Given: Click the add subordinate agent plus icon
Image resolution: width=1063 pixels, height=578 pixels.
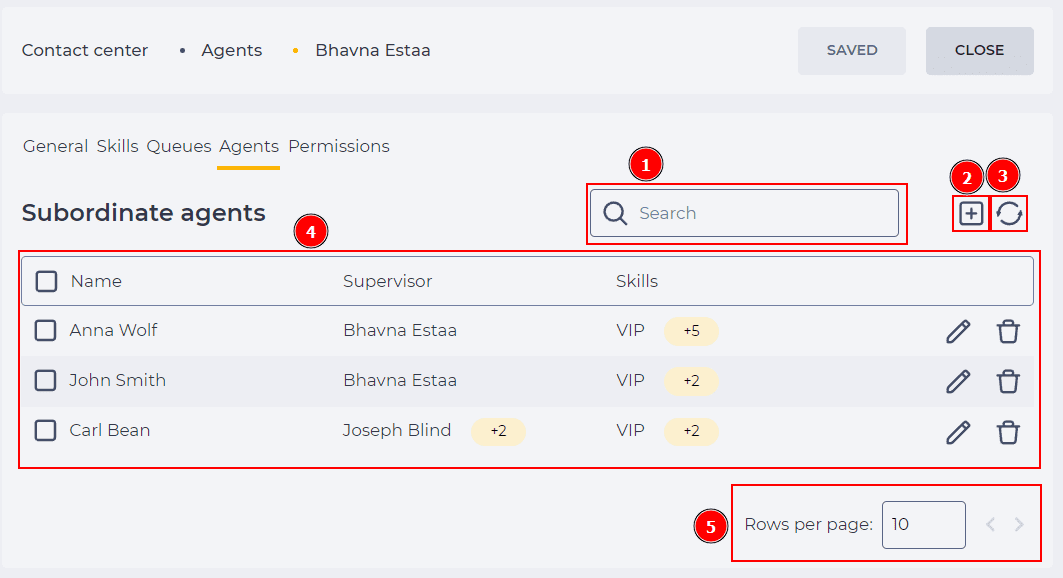Looking at the screenshot, I should click(971, 213).
